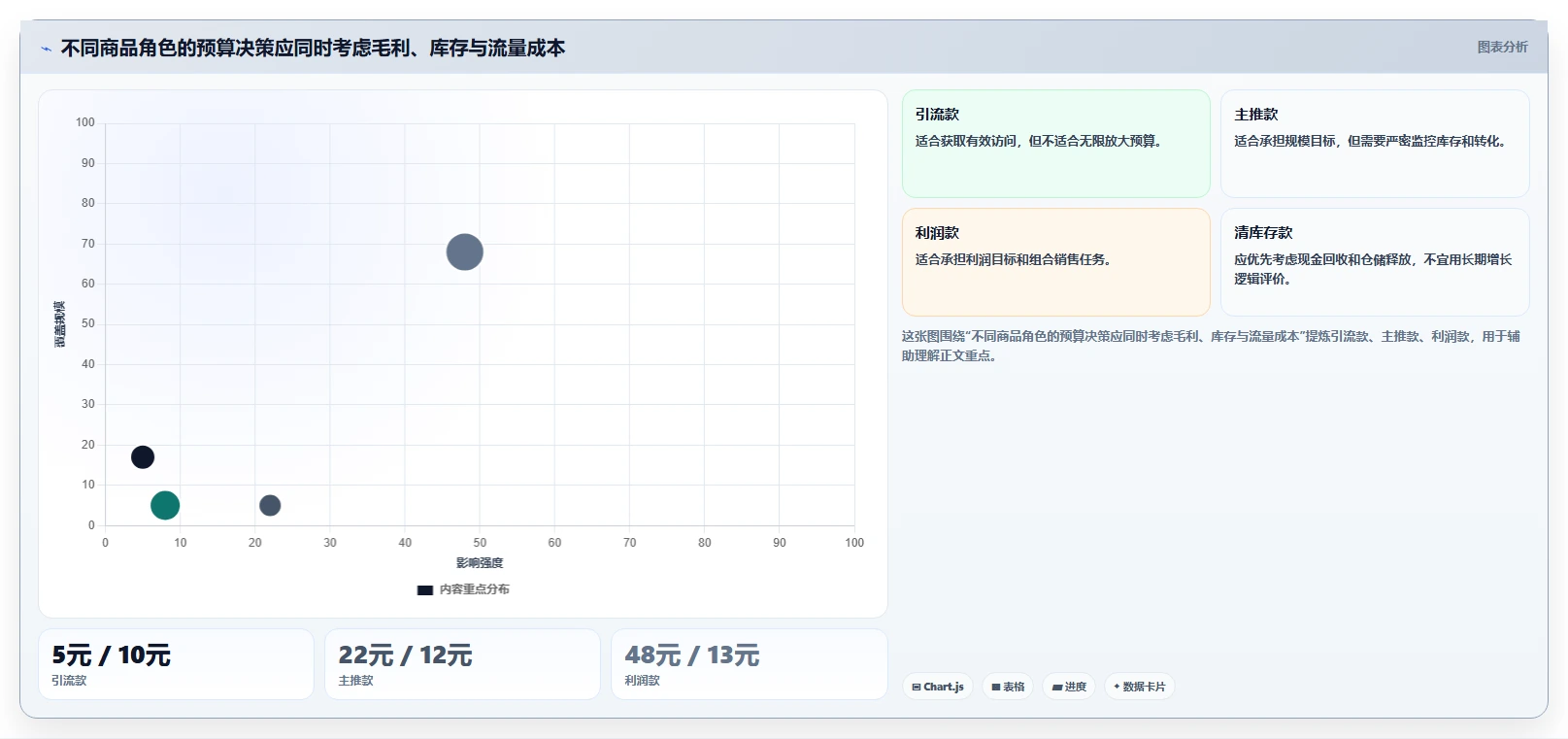This screenshot has height=739, width=1568.
Task: Click the y-axis tick label 70
Action: (88, 244)
